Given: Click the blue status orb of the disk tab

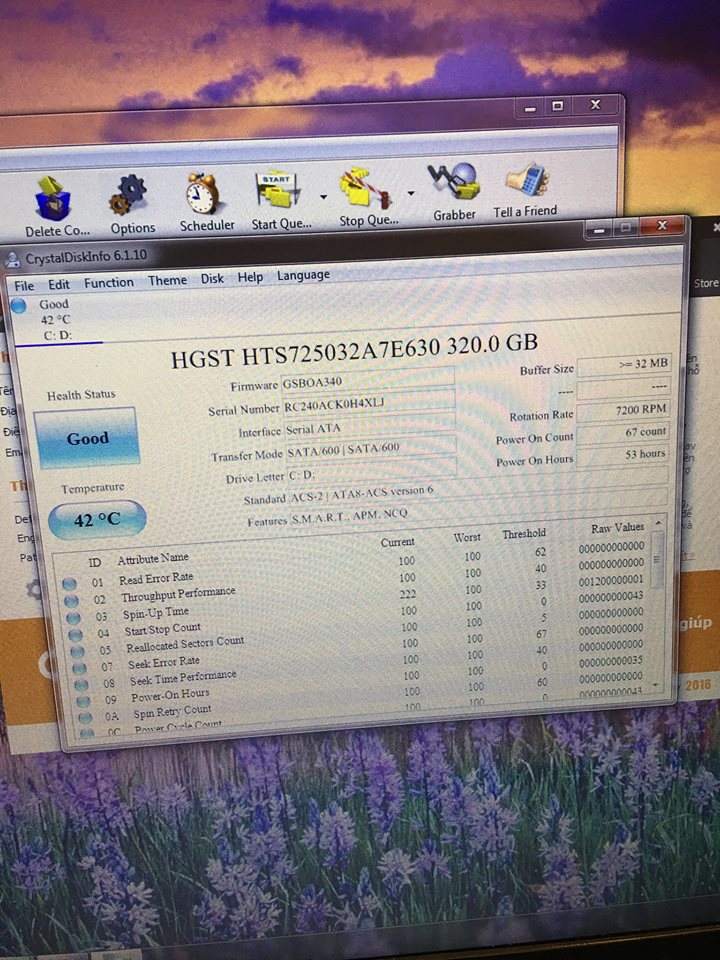Looking at the screenshot, I should pyautogui.click(x=19, y=305).
